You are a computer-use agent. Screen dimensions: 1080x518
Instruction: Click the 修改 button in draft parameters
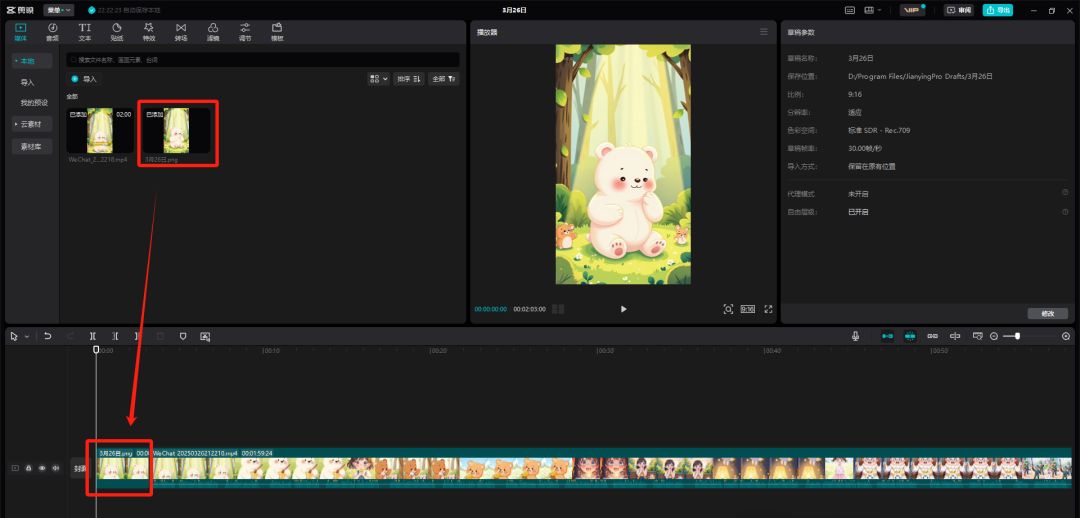1047,313
